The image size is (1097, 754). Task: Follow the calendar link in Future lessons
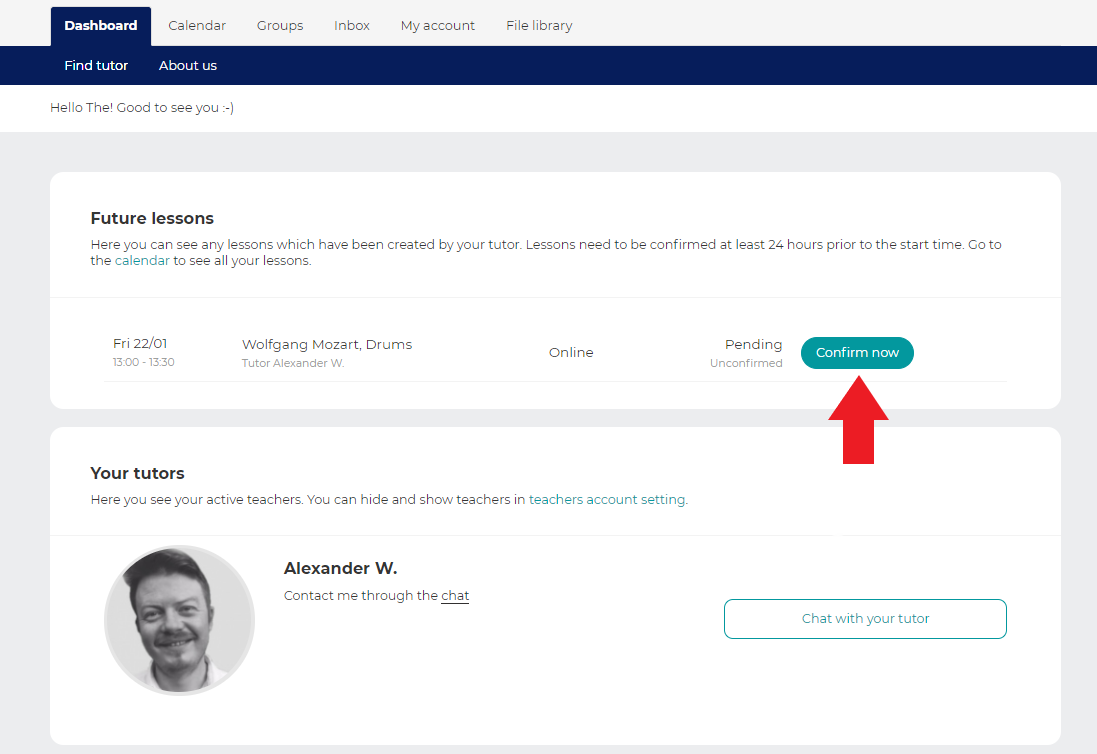point(142,260)
